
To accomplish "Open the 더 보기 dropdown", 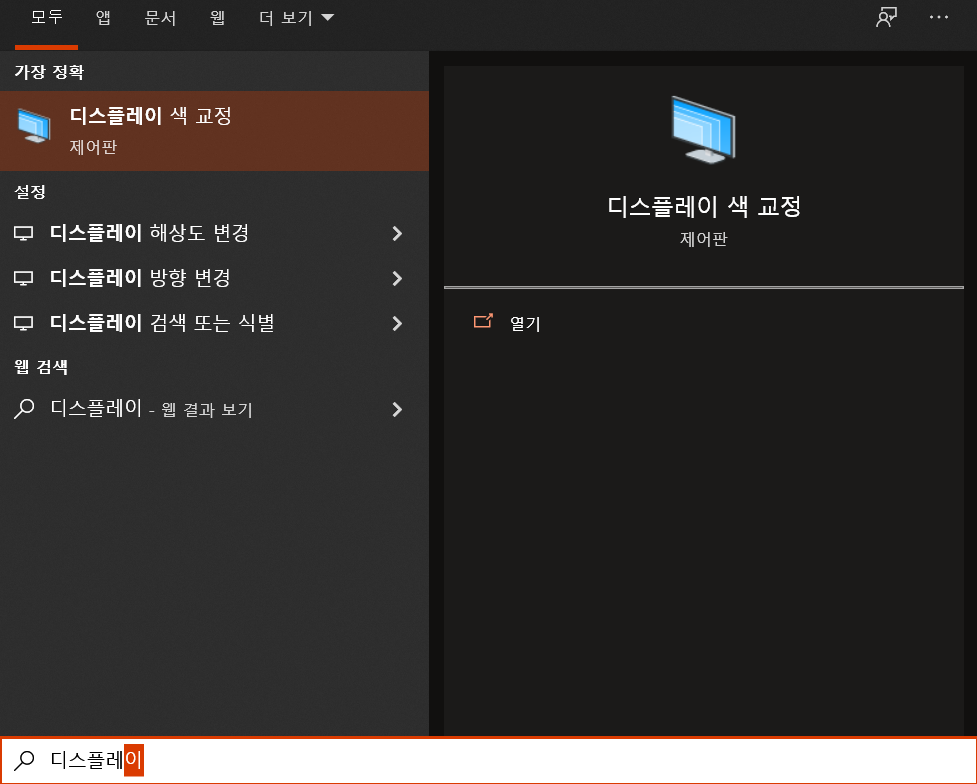I will point(297,17).
